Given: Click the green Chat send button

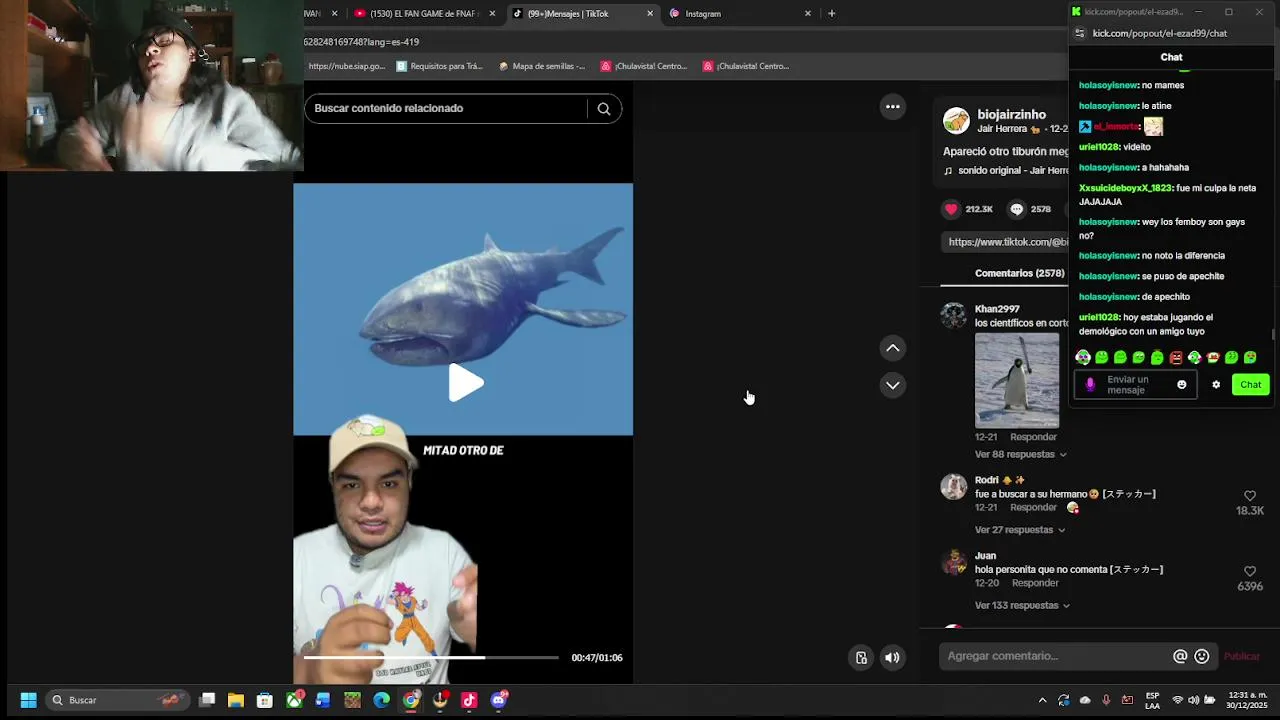Looking at the screenshot, I should click(x=1251, y=385).
